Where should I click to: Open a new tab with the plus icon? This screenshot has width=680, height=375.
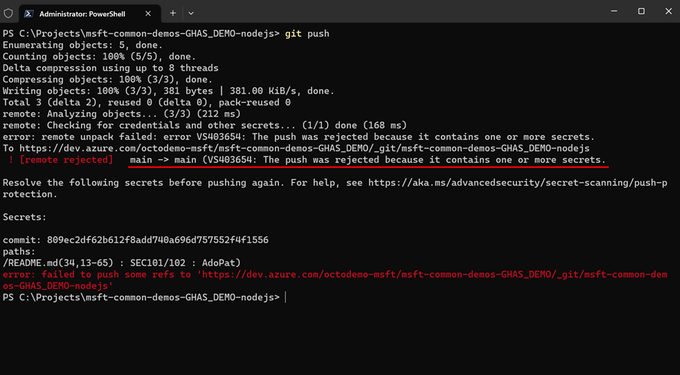pyautogui.click(x=173, y=13)
